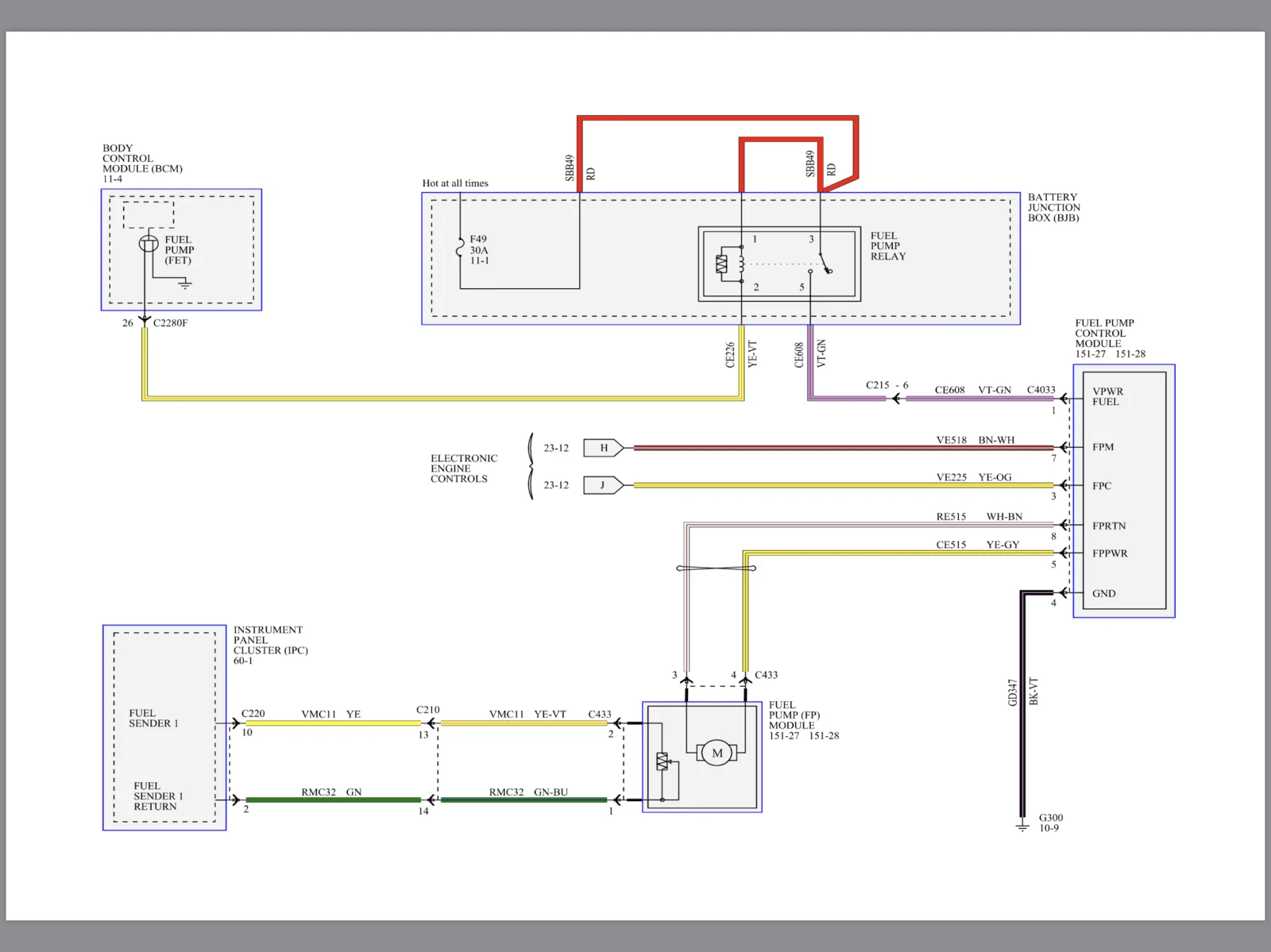Click the black GD347 ground wire
Viewport: 1271px width, 952px height.
point(1023,703)
